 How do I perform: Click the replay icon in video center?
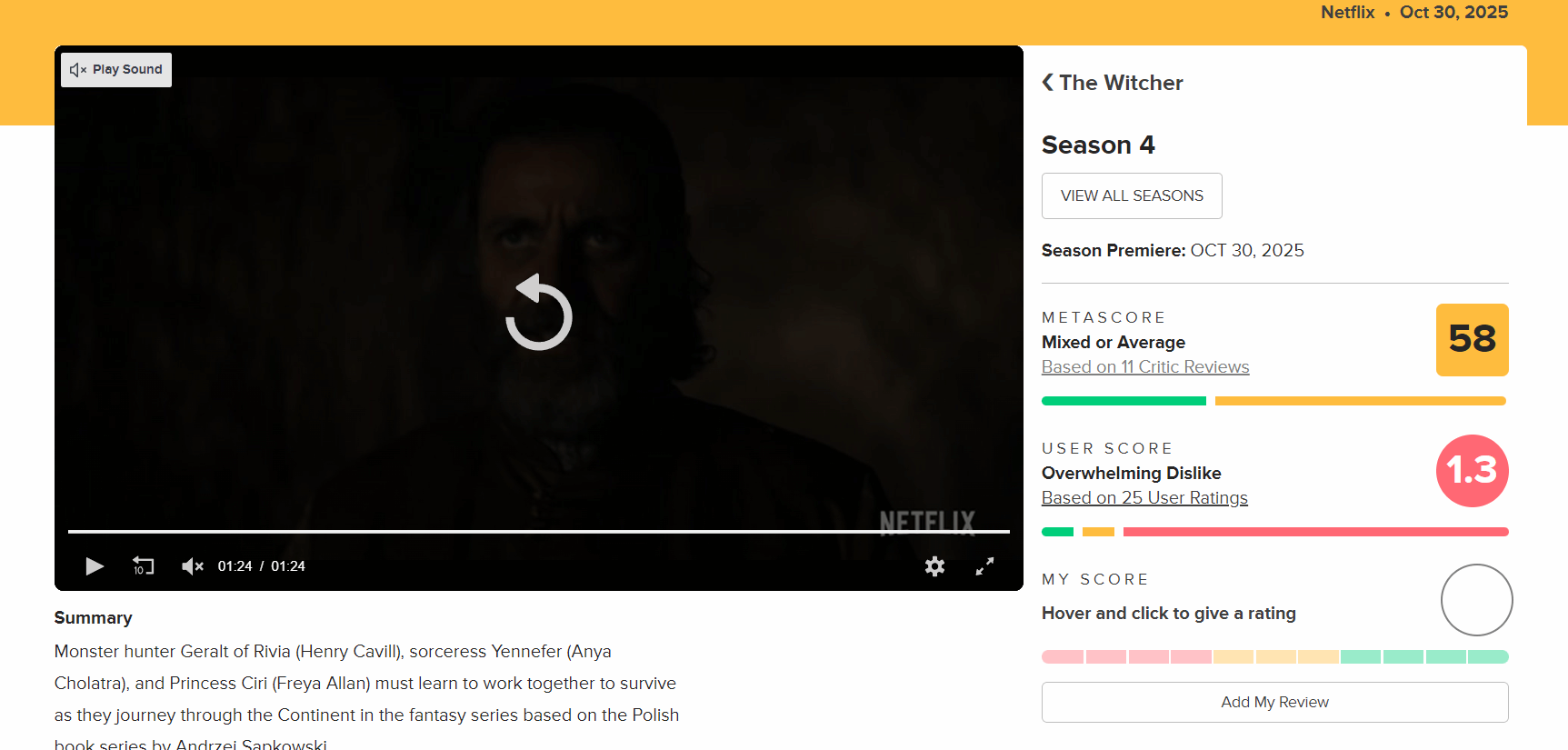point(539,313)
